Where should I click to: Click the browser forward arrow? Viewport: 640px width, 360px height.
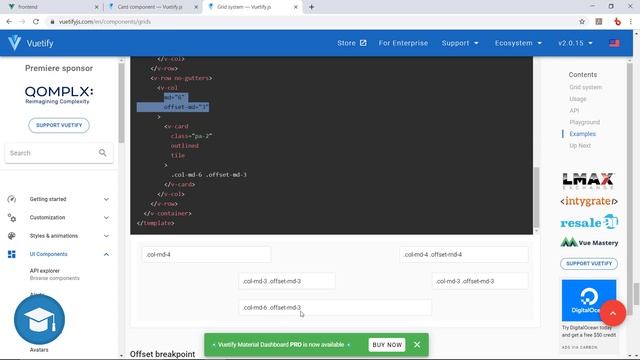point(22,22)
